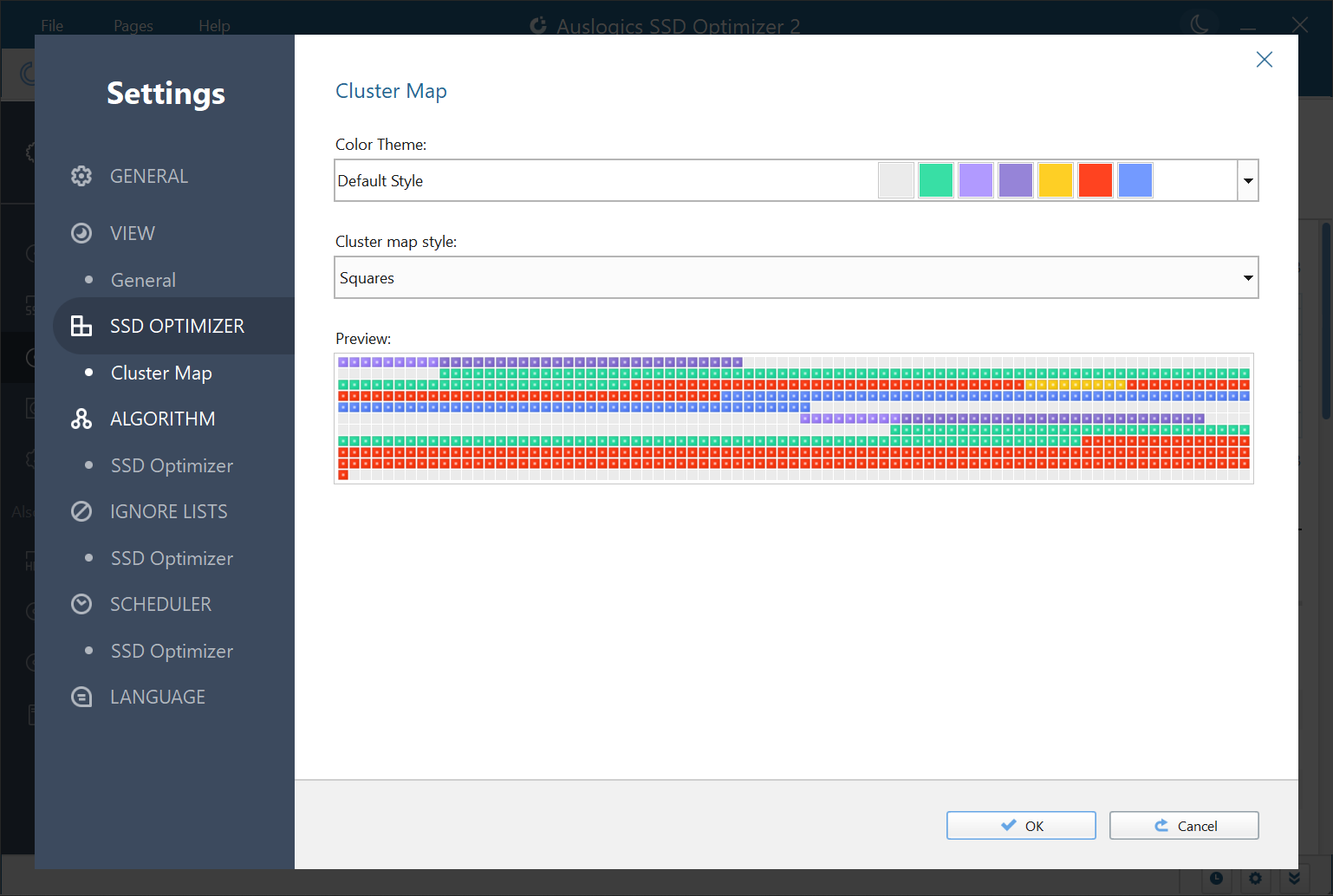
Task: Expand the Color Theme dropdown arrow
Action: point(1248,180)
